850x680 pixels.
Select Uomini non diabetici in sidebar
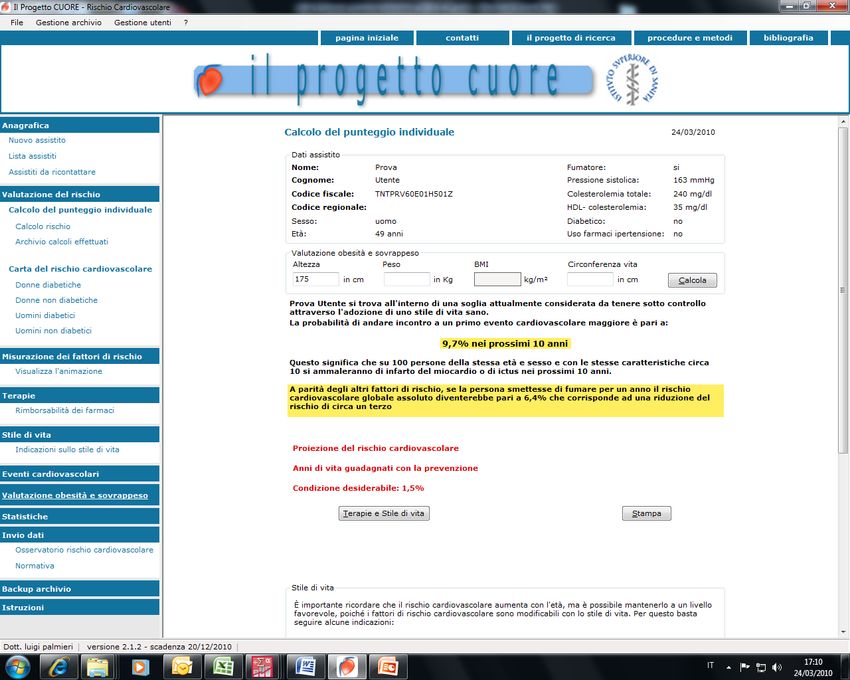(x=53, y=331)
